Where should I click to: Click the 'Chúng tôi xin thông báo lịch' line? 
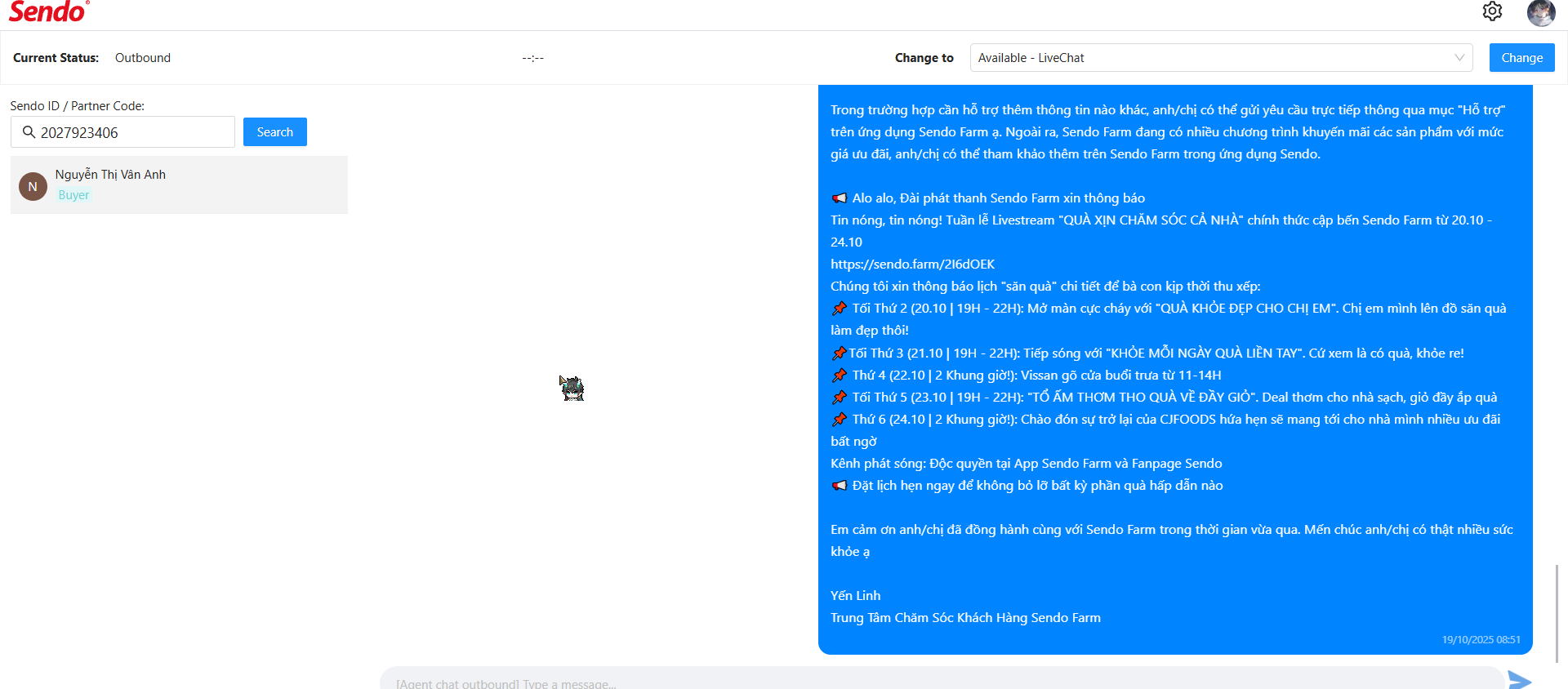click(x=1045, y=287)
